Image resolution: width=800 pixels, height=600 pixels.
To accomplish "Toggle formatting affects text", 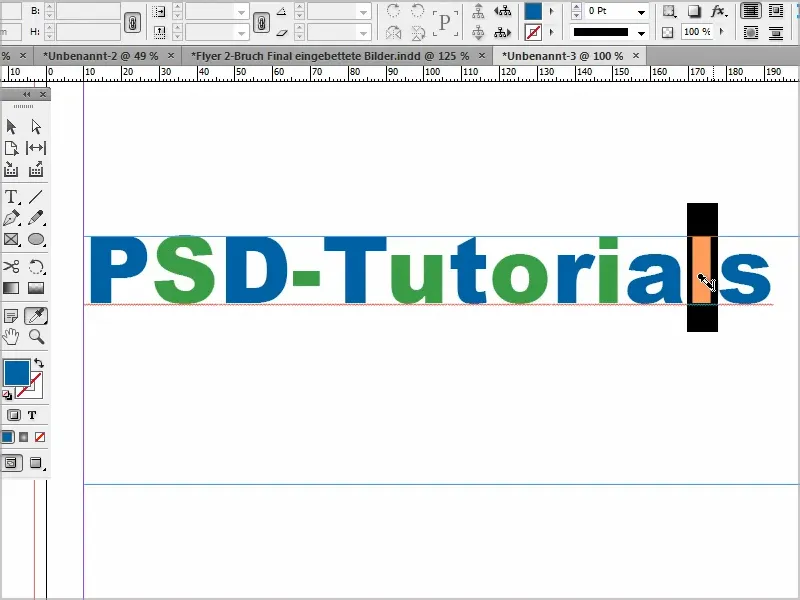I will [32, 415].
